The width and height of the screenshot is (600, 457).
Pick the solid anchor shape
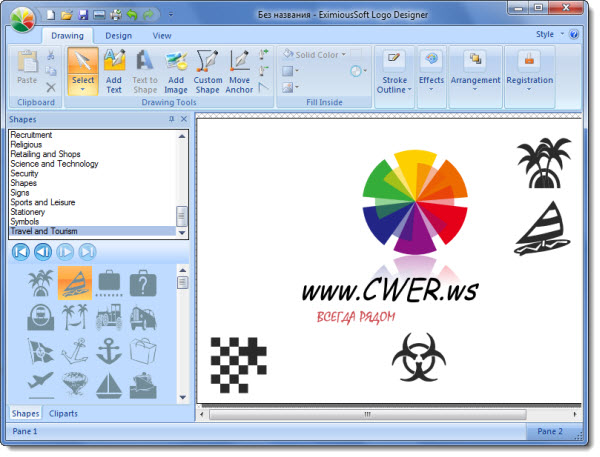109,351
